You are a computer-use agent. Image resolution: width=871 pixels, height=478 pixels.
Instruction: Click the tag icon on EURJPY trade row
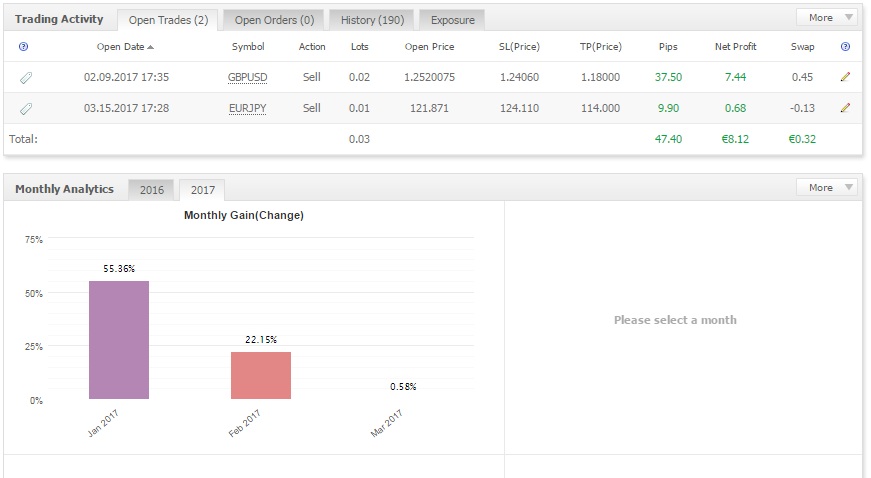pyautogui.click(x=26, y=108)
